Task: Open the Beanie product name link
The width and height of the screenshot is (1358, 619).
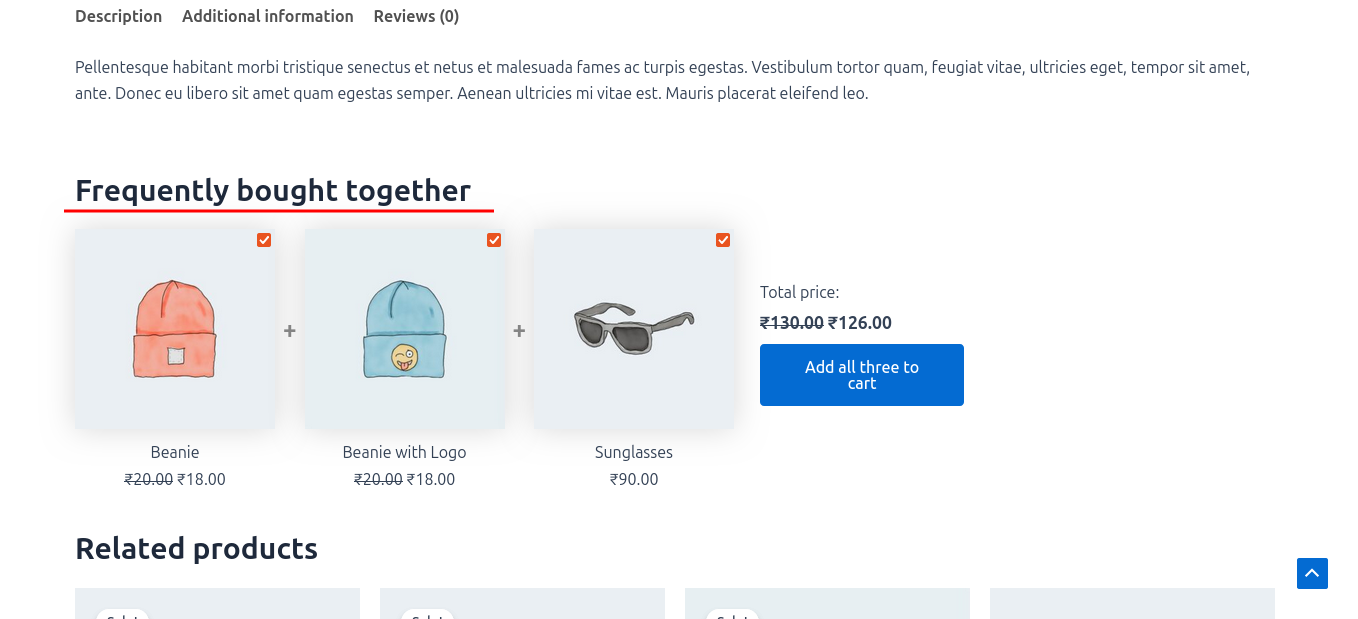Action: pos(175,452)
